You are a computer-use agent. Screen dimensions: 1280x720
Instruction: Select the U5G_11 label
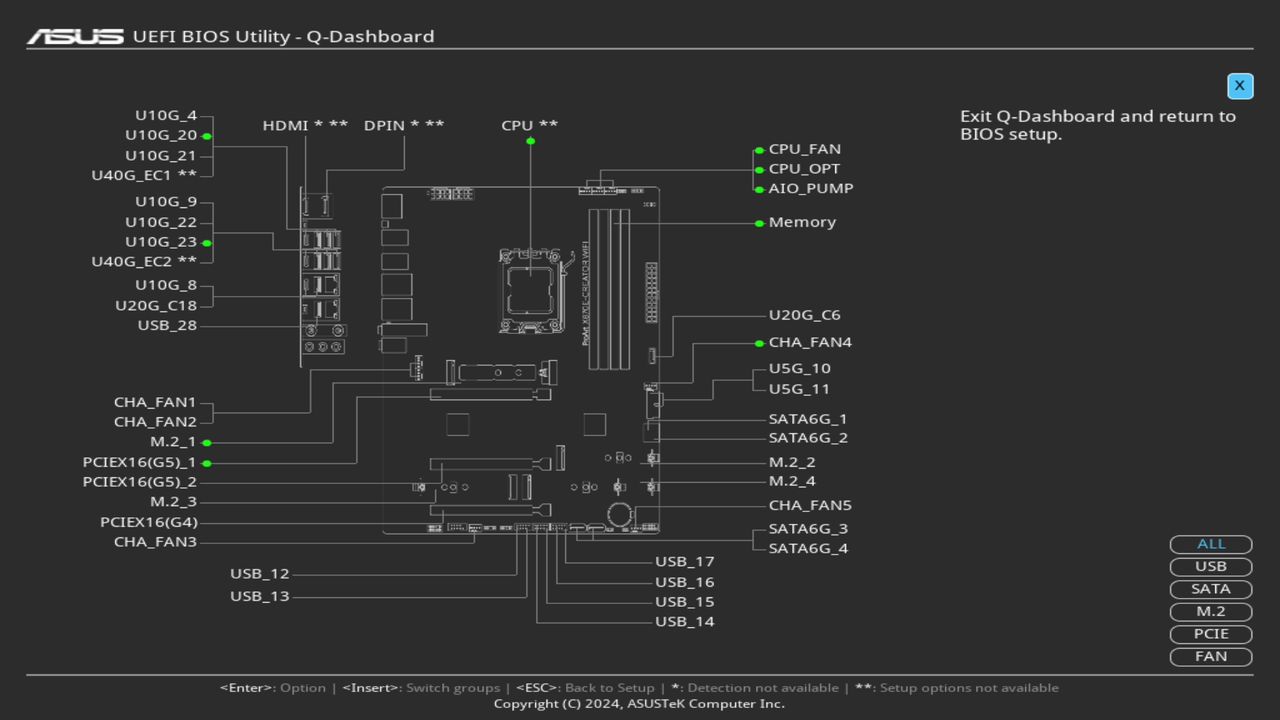point(799,389)
